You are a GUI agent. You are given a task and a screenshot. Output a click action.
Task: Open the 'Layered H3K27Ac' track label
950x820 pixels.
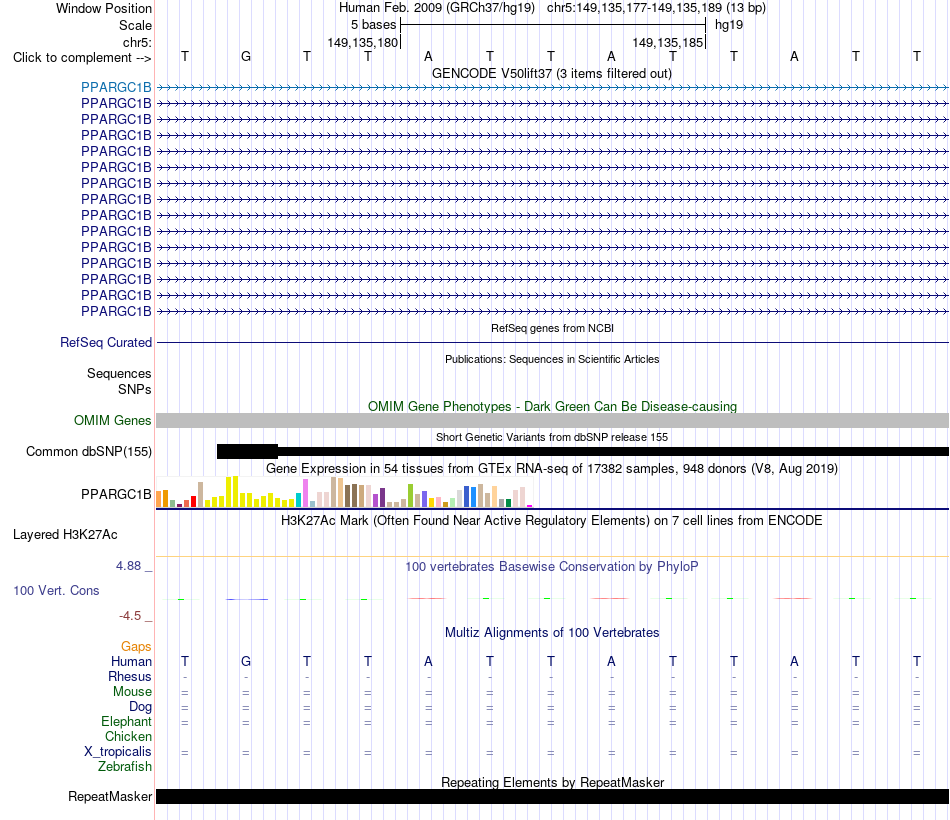[x=65, y=535]
